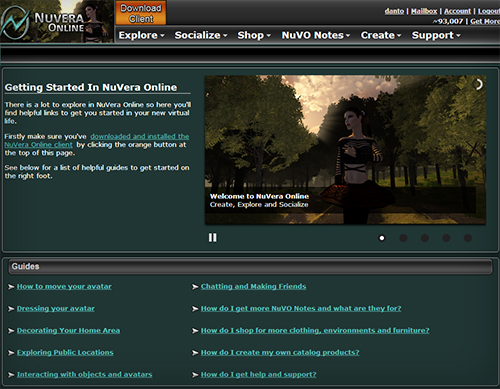This screenshot has height=389, width=500.
Task: Open 'How do I create my own catalog products?' guide
Action: tap(280, 353)
